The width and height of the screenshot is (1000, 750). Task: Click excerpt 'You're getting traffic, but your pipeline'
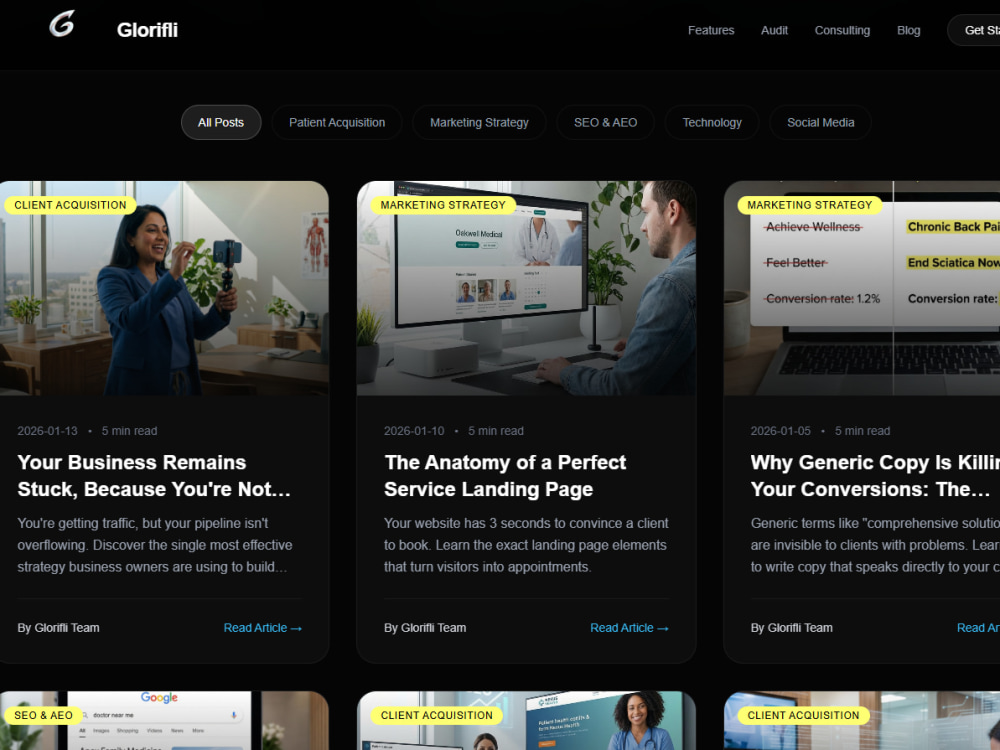(155, 545)
